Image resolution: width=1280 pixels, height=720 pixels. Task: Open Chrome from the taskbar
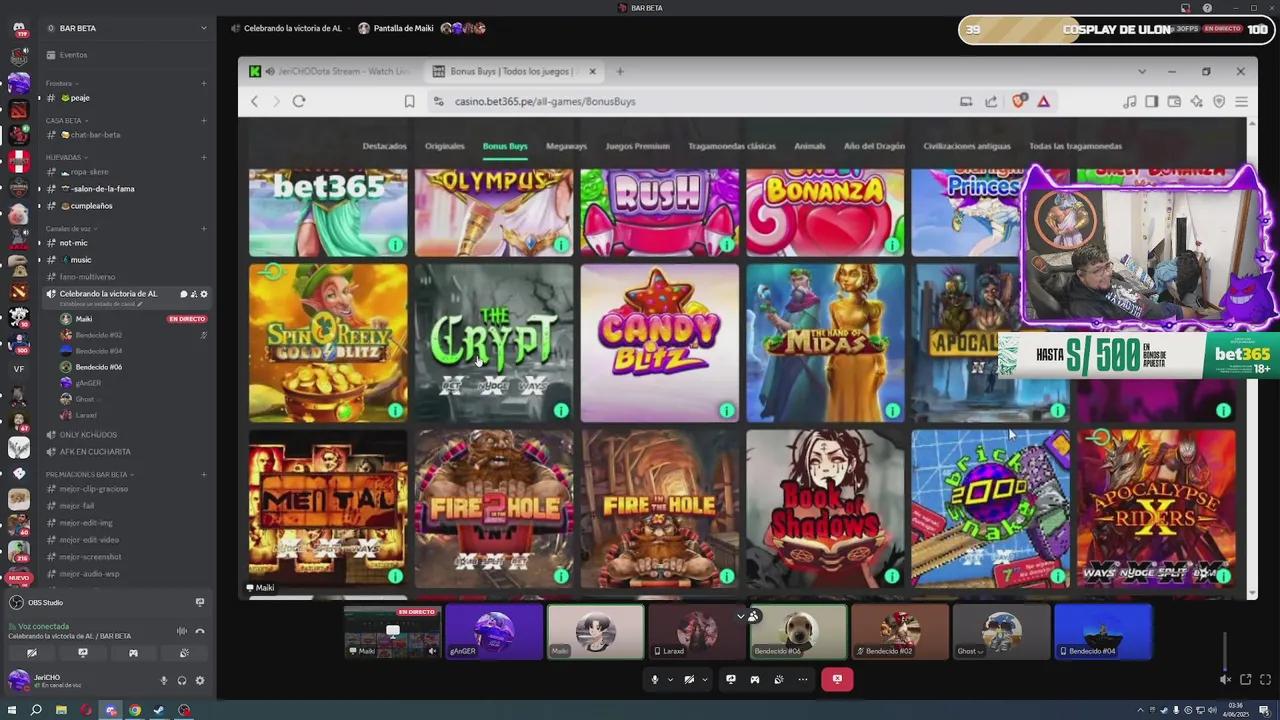point(135,711)
